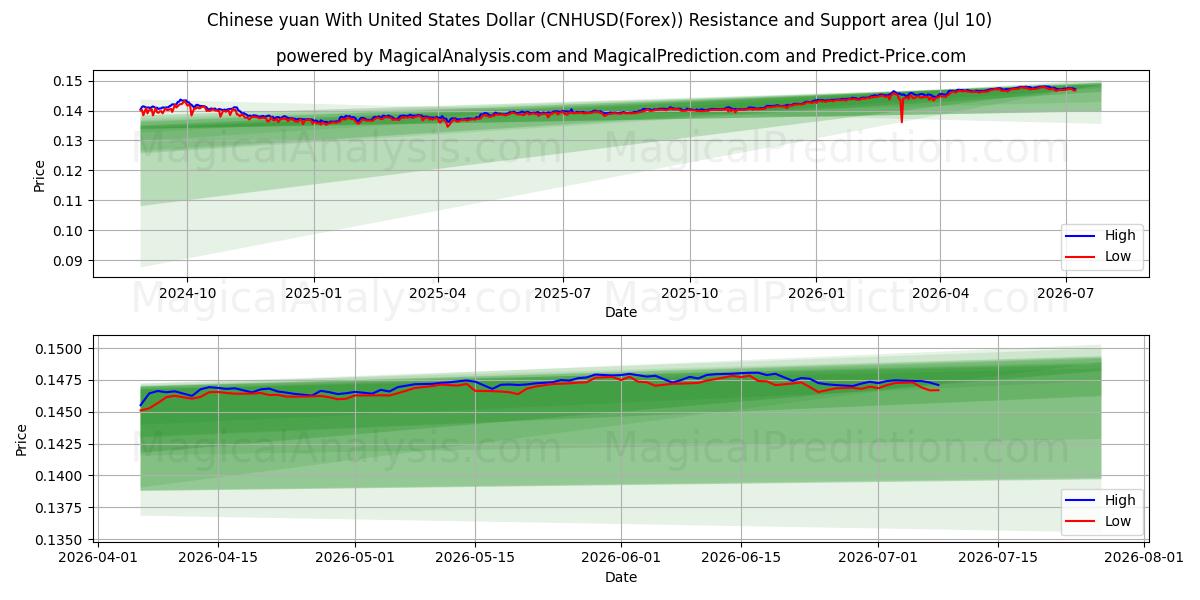Screen dimensions: 1200x600
Task: Click the '0.09' y-axis label on the top chart
Action: [x=68, y=260]
